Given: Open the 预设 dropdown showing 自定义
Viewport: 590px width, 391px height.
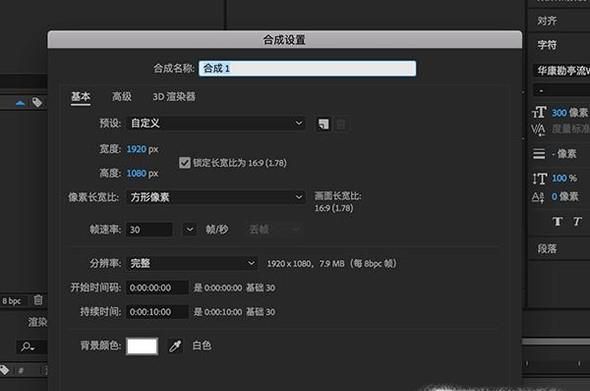Looking at the screenshot, I should pos(216,123).
